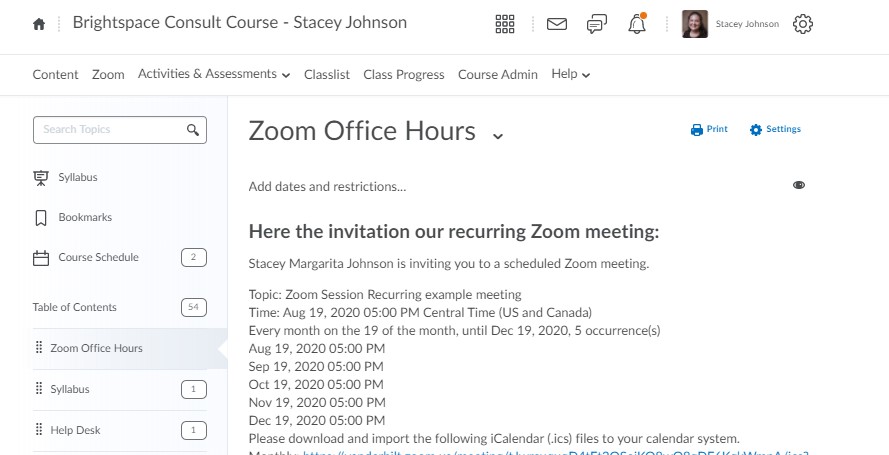Click into the Search Topics field
The height and width of the screenshot is (455, 889).
tap(110, 130)
